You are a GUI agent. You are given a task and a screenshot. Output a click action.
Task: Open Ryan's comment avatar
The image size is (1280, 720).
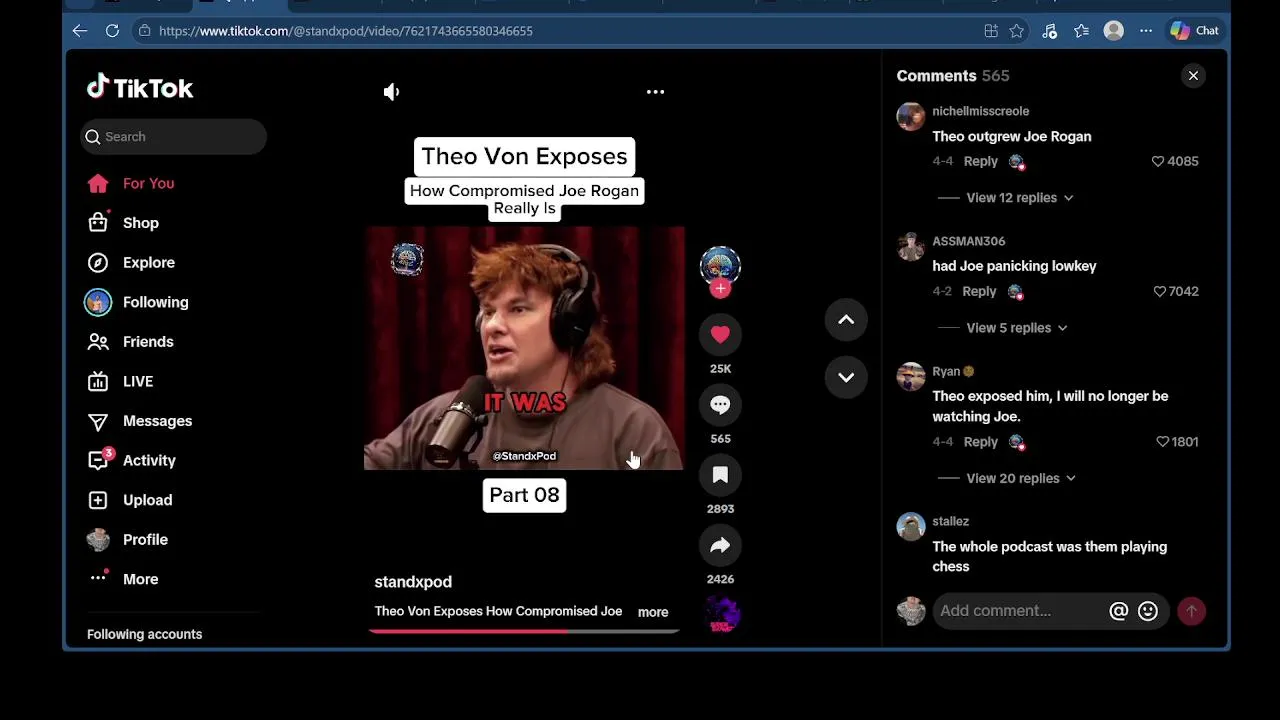pos(911,377)
